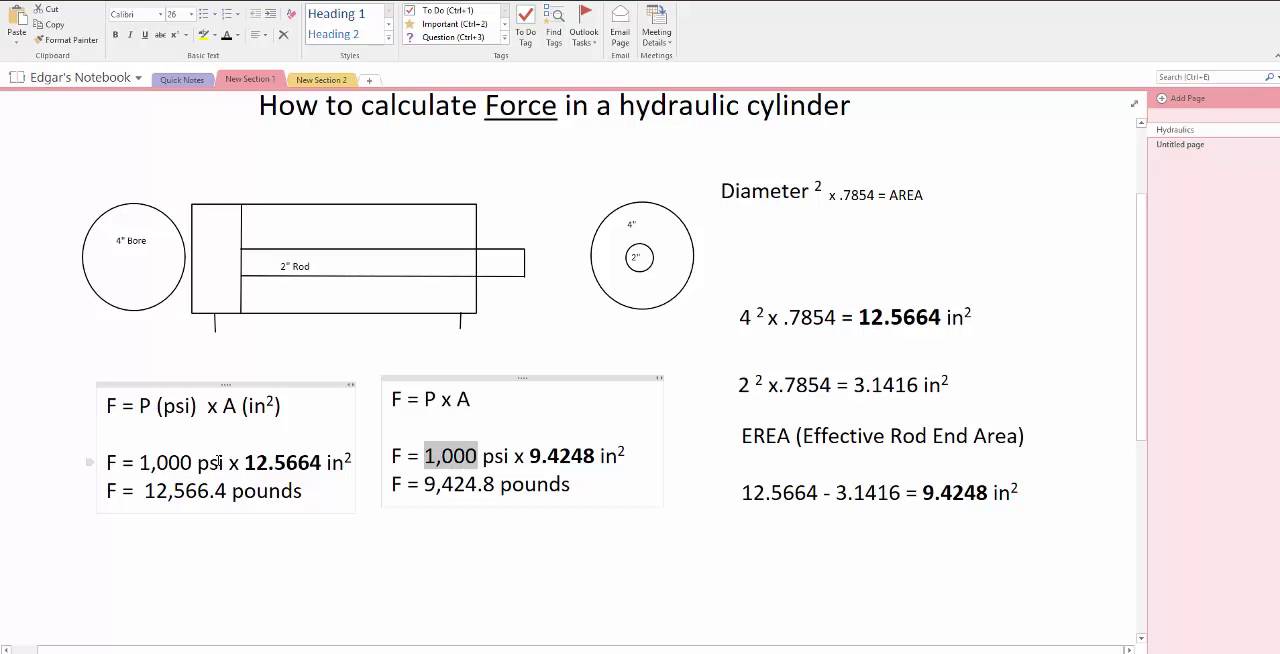Click the 'F = 9,424.8 pounds' line
This screenshot has width=1280, height=654.
point(481,484)
